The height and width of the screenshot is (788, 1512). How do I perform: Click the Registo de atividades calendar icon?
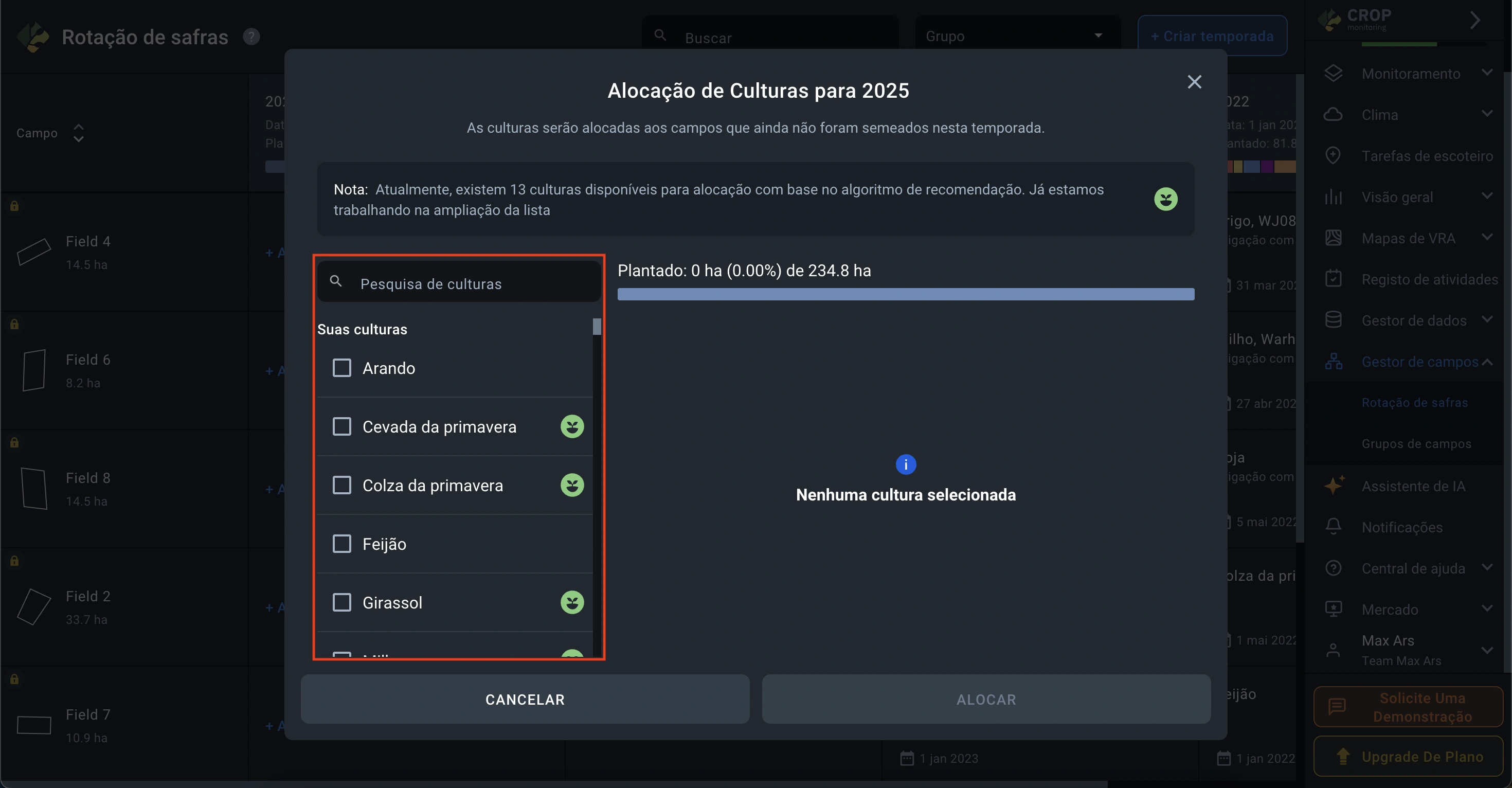click(1333, 279)
